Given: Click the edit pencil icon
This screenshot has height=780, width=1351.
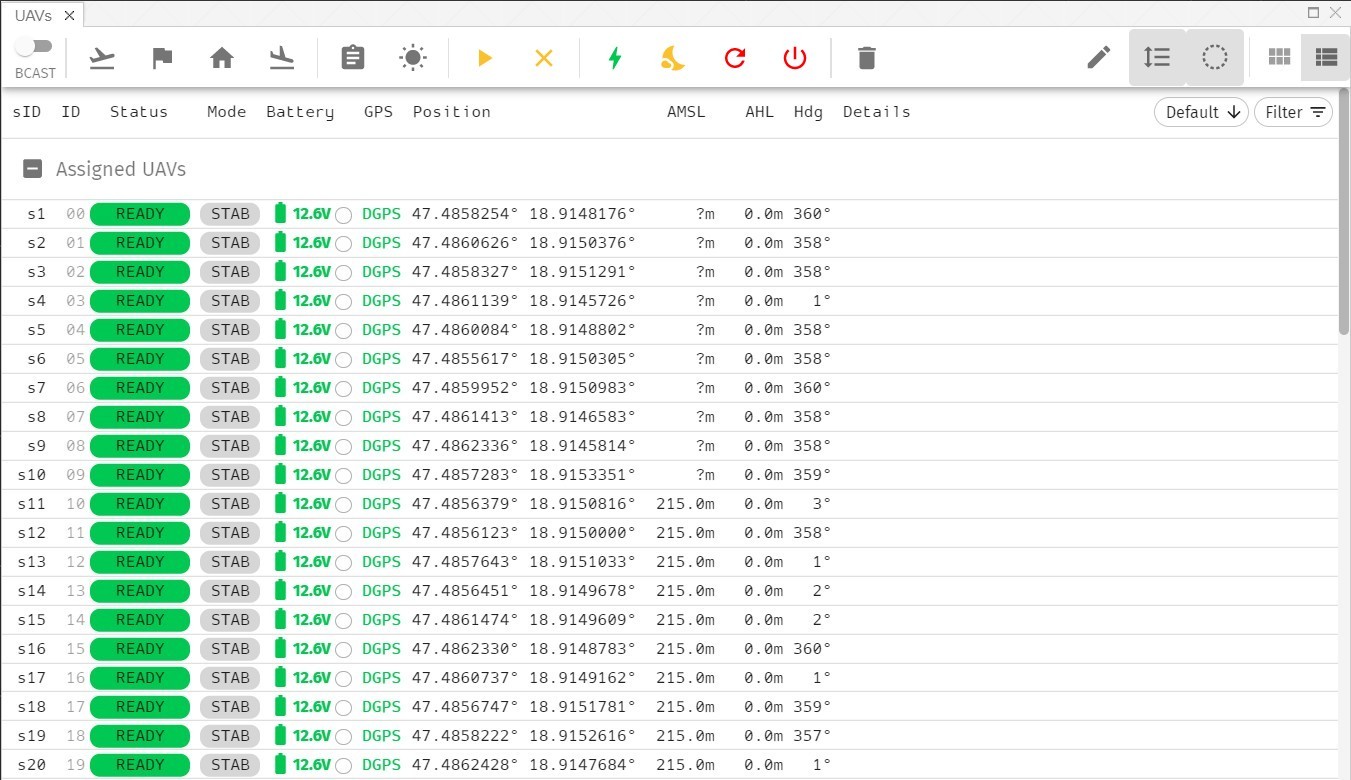Looking at the screenshot, I should pos(1097,58).
